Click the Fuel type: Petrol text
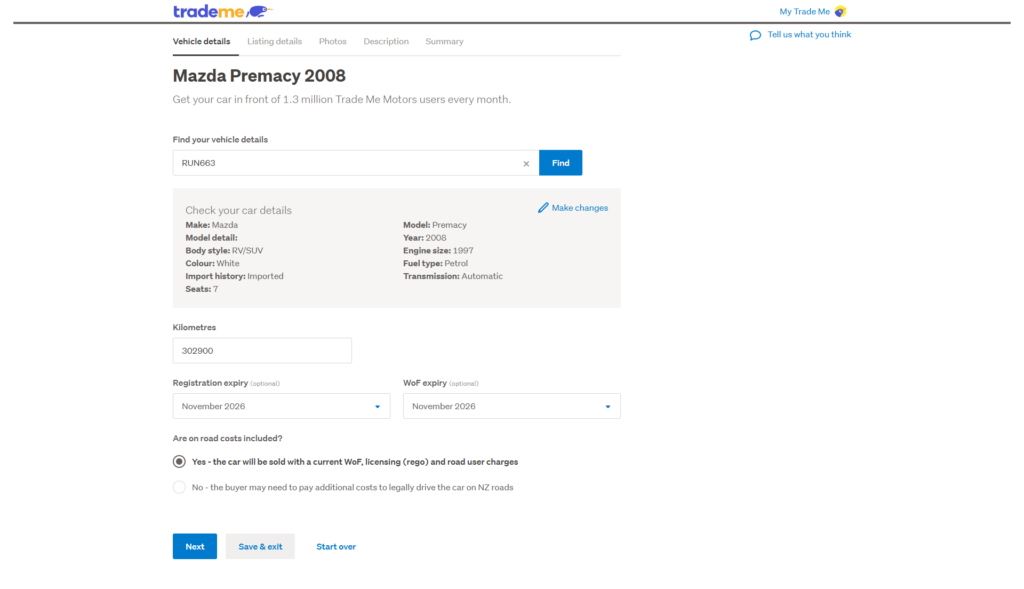1024x589 pixels. [436, 263]
